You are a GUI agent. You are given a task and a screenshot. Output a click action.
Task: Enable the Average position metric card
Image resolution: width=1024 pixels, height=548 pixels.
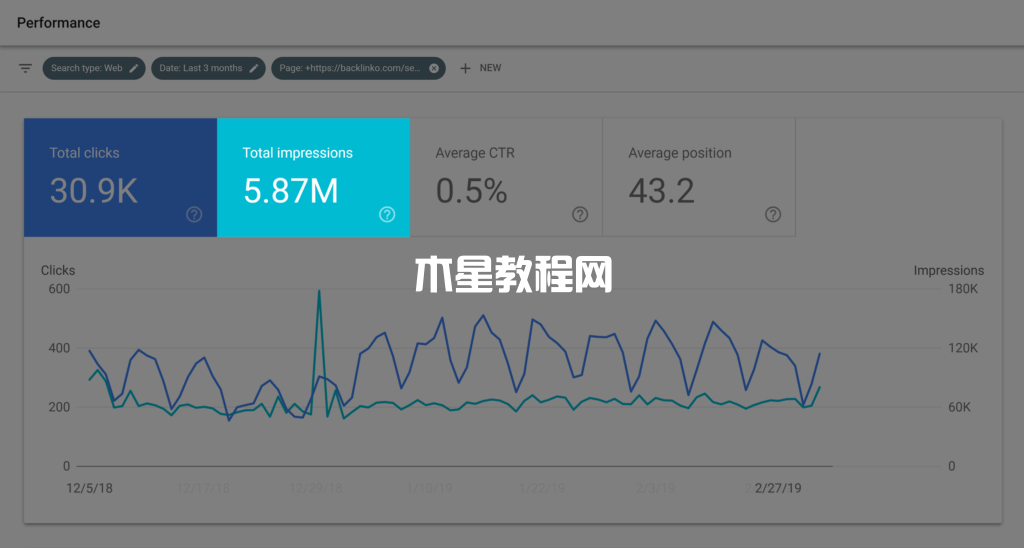coord(699,177)
